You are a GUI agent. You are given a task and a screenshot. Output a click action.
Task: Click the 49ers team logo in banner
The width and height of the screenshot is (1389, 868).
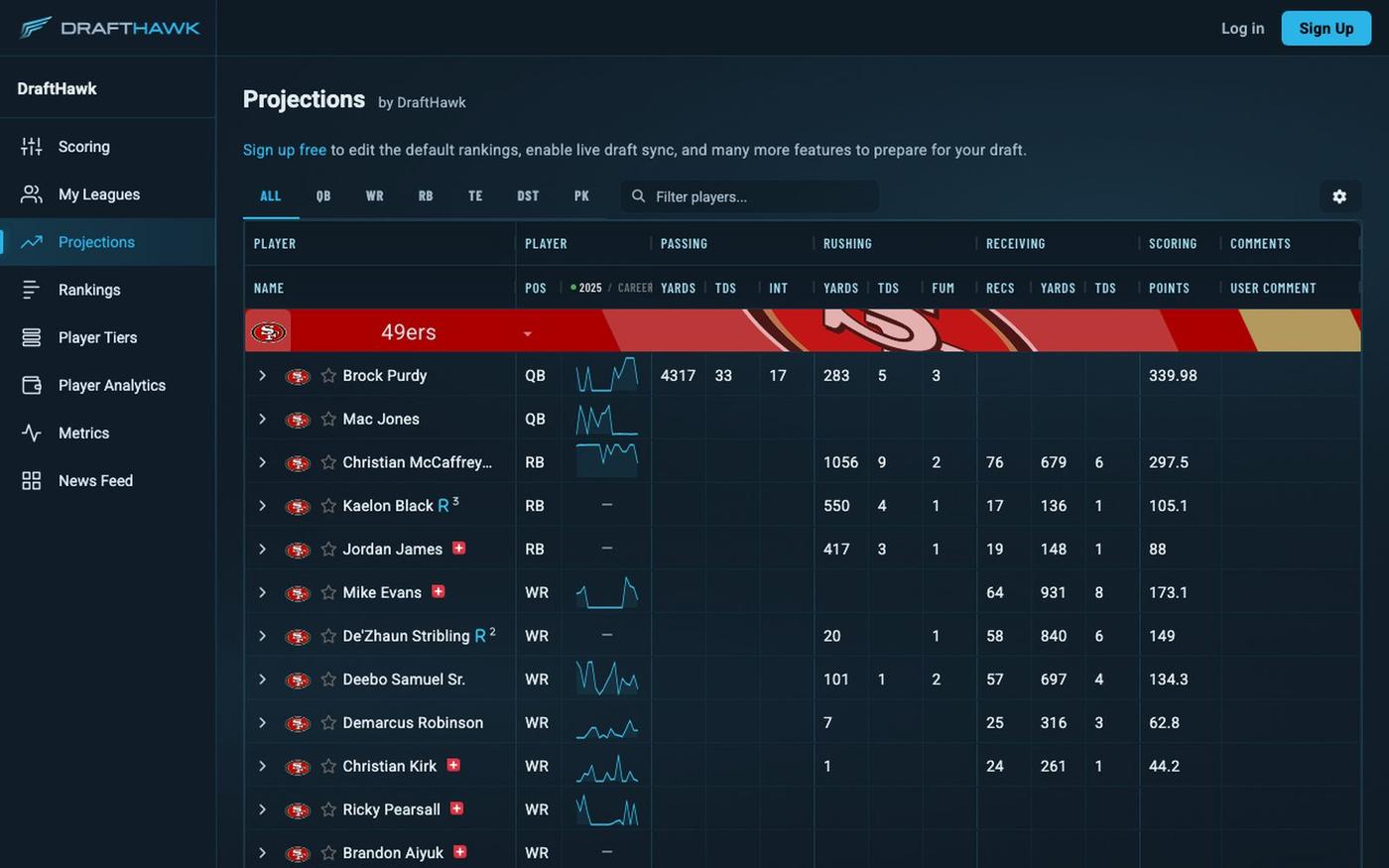tap(268, 331)
